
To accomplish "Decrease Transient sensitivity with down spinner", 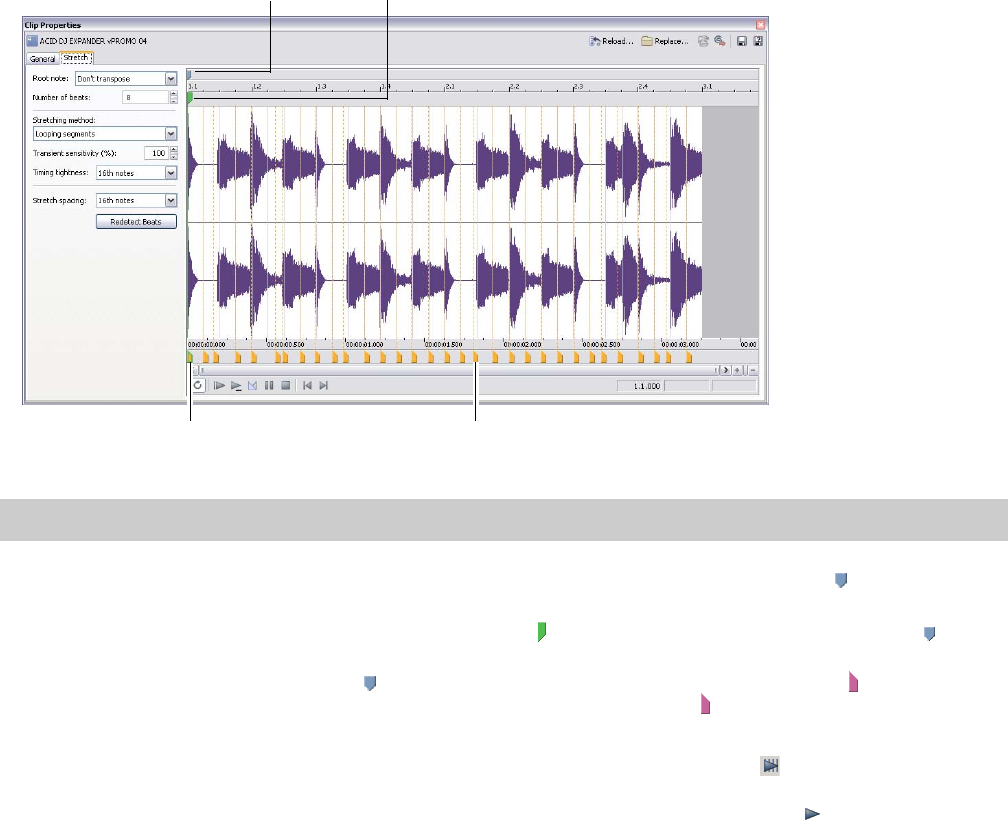I will [x=174, y=156].
